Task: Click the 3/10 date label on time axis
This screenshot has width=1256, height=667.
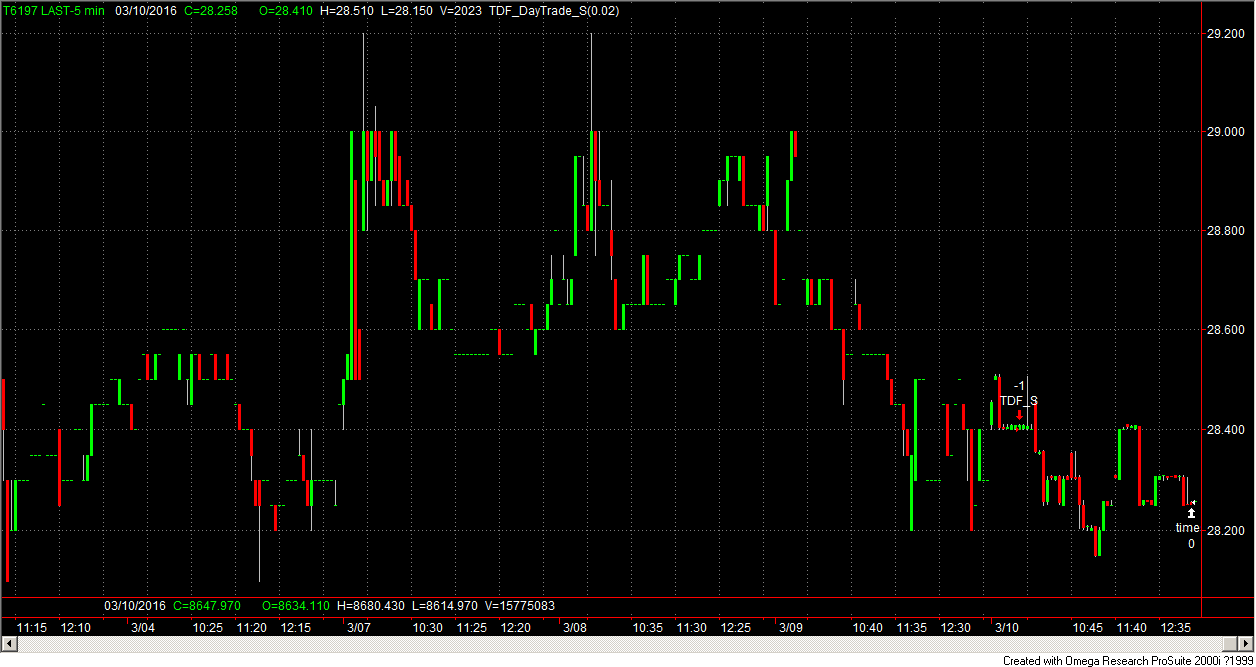Action: click(1006, 627)
